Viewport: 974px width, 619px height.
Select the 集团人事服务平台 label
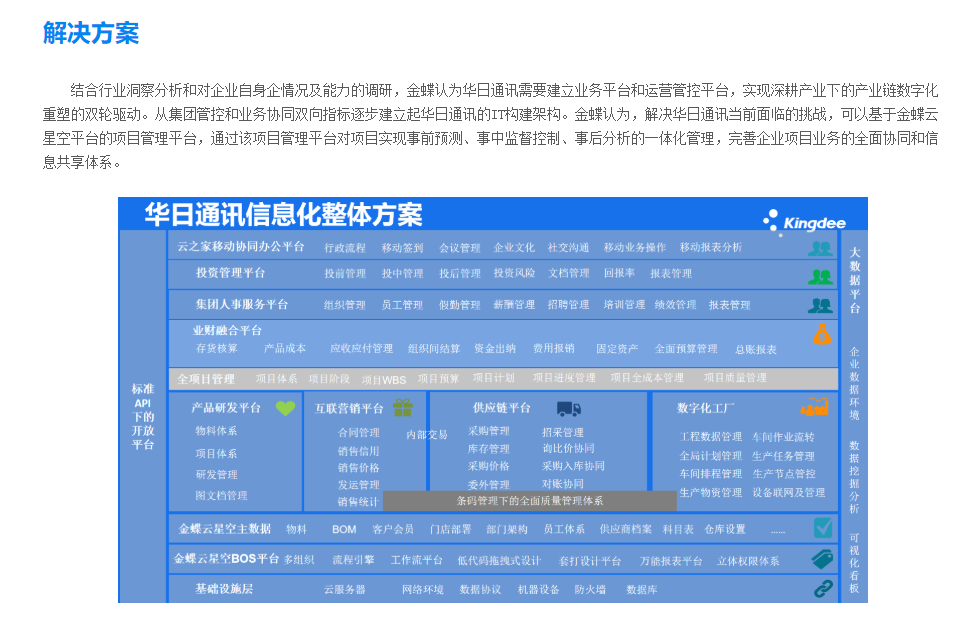click(242, 304)
